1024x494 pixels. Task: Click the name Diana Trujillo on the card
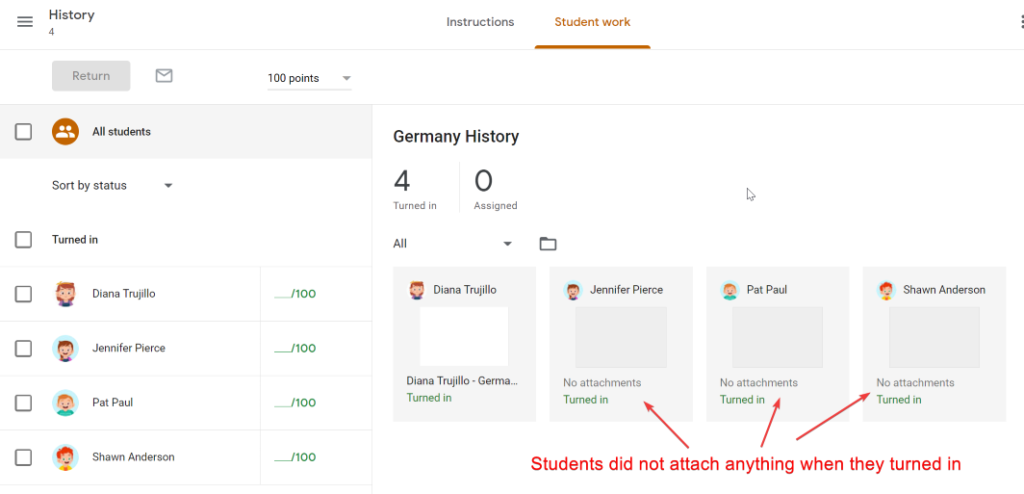(x=465, y=290)
